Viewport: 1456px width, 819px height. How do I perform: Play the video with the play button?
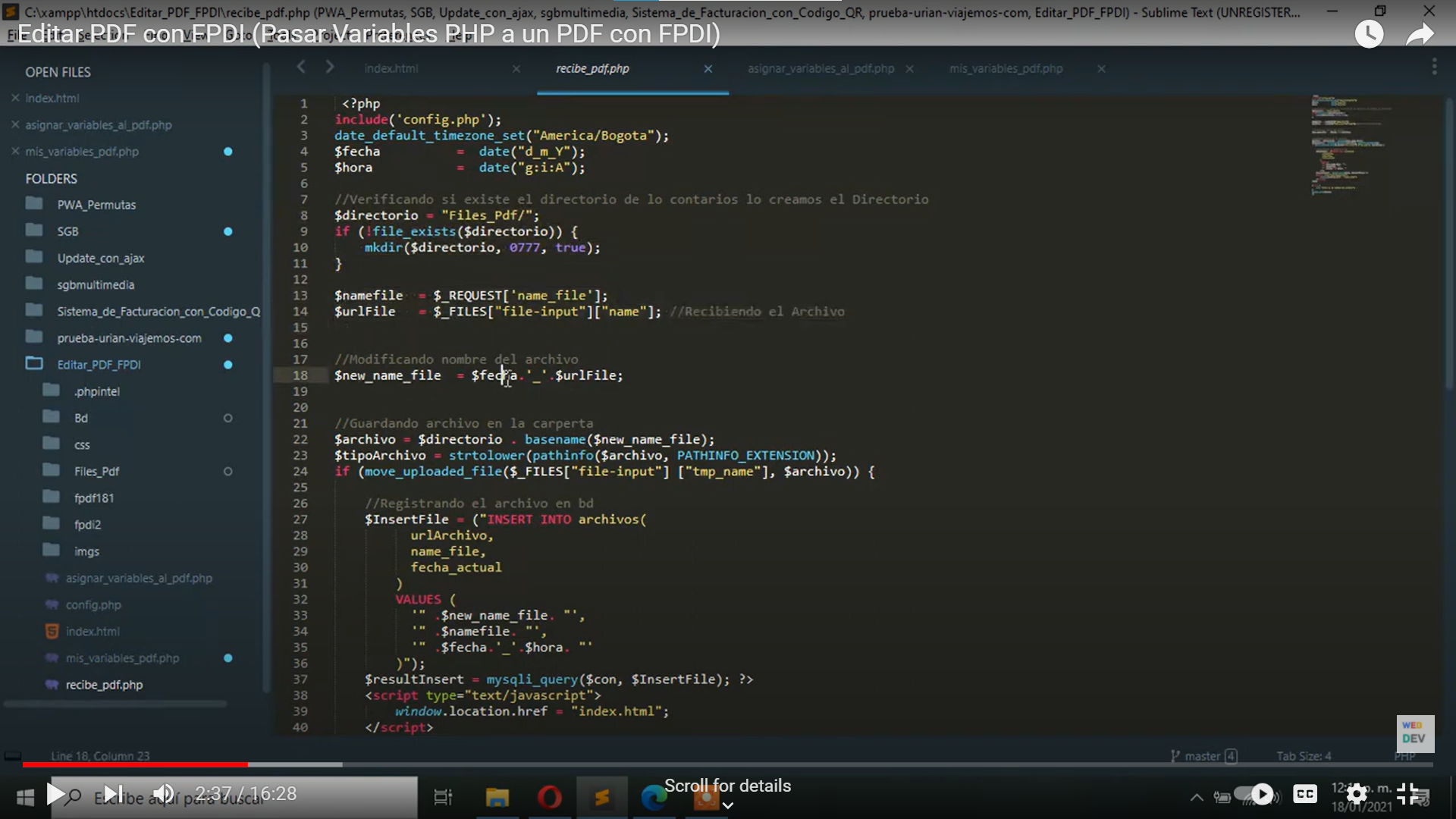(x=55, y=794)
